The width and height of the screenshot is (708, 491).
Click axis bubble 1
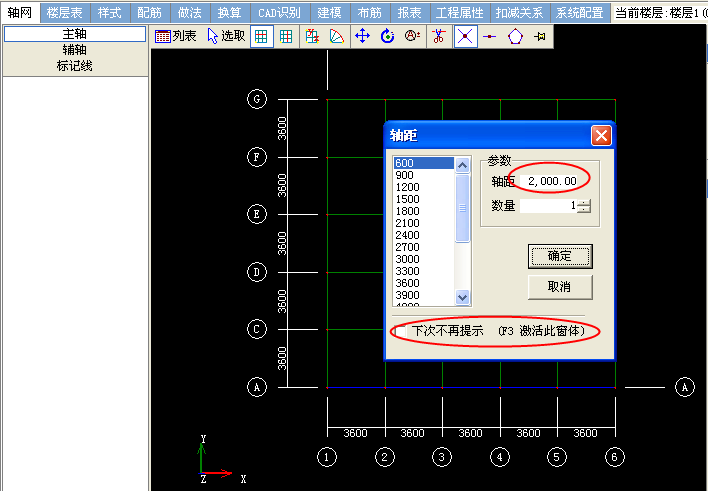click(x=327, y=457)
